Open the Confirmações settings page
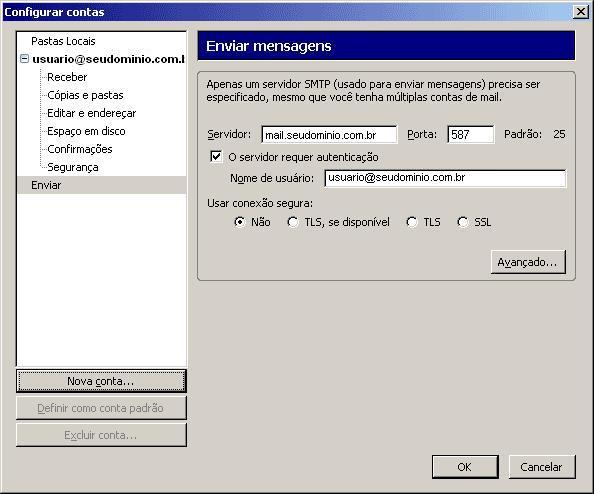This screenshot has width=594, height=494. (x=80, y=149)
